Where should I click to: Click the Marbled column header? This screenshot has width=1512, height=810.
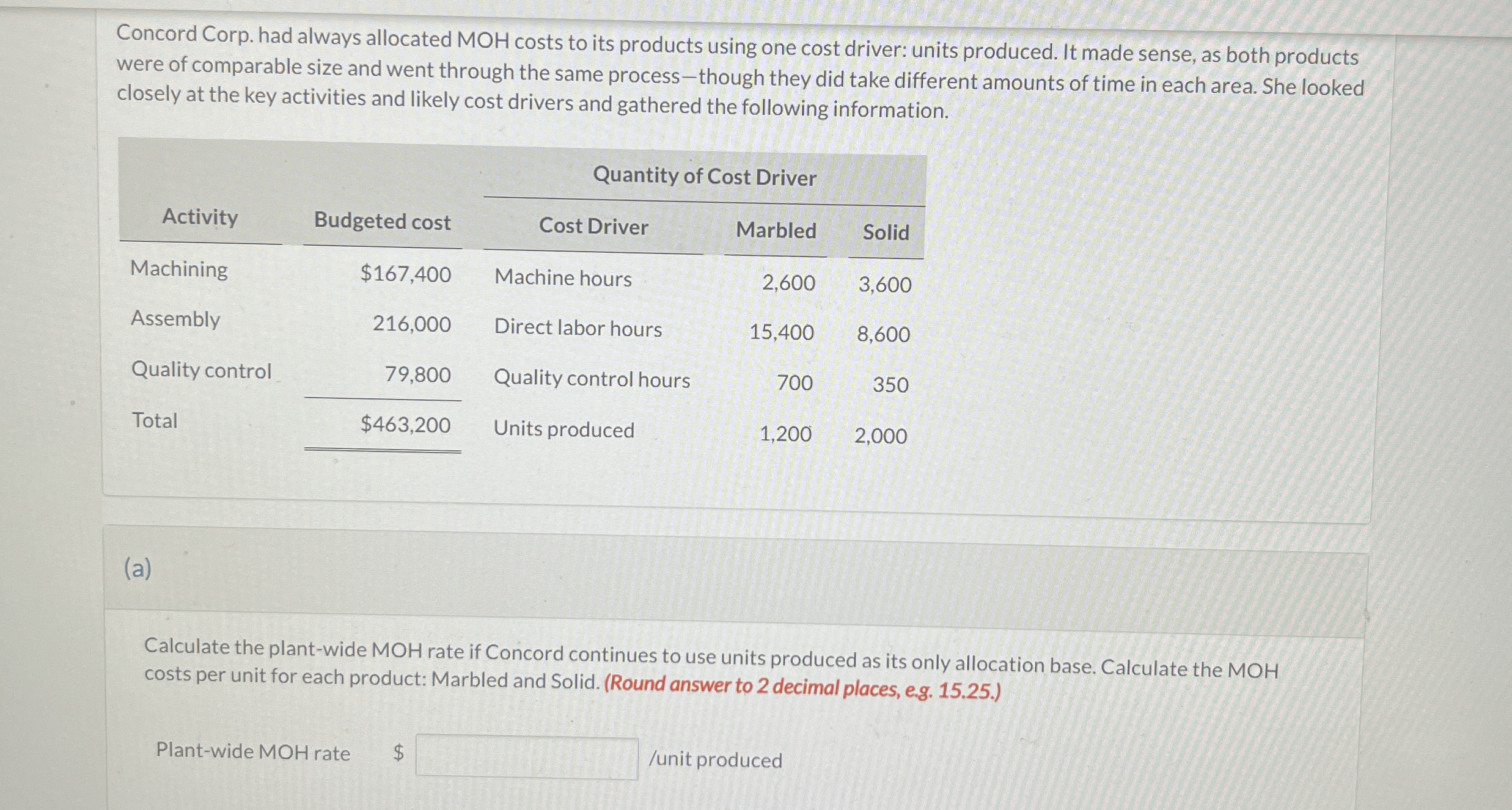pos(776,231)
